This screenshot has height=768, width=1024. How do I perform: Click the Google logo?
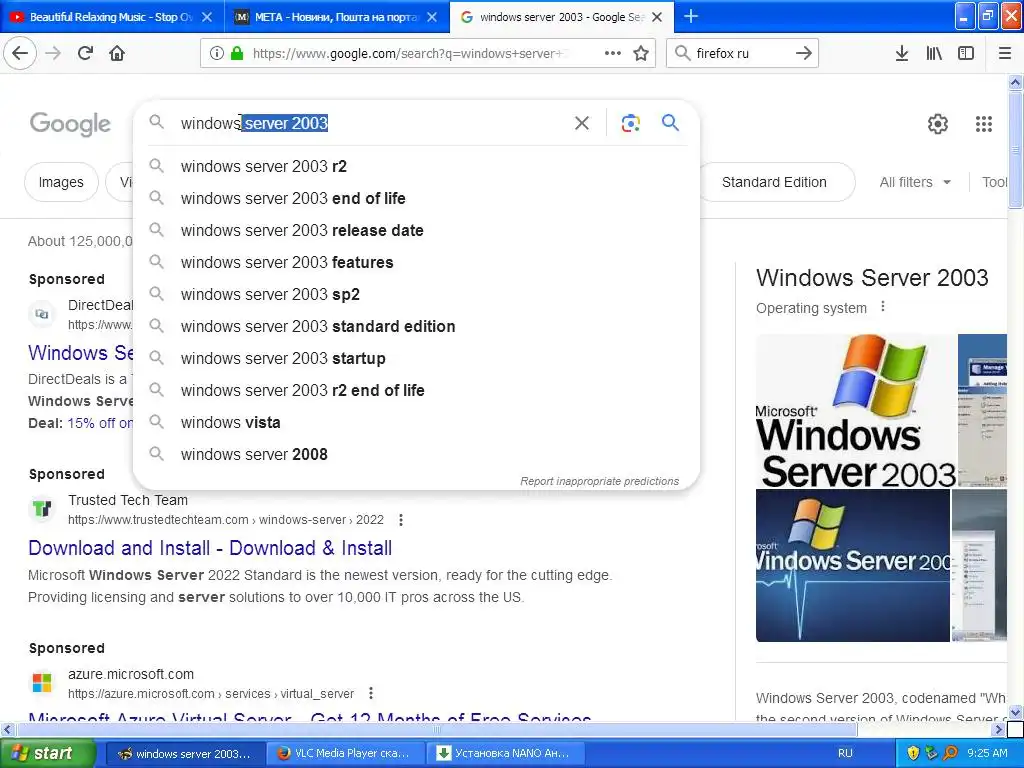click(71, 123)
